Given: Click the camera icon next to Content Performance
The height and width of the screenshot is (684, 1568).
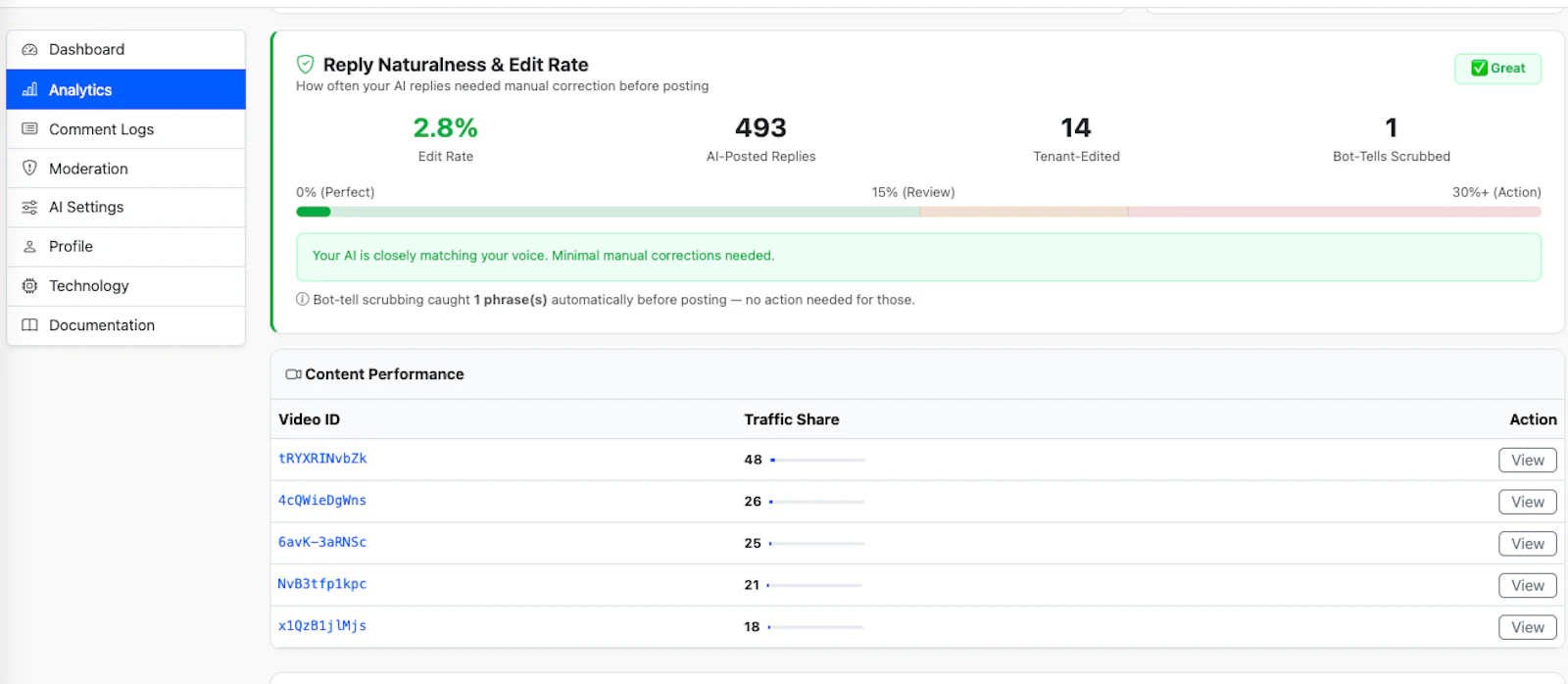Looking at the screenshot, I should pos(293,374).
